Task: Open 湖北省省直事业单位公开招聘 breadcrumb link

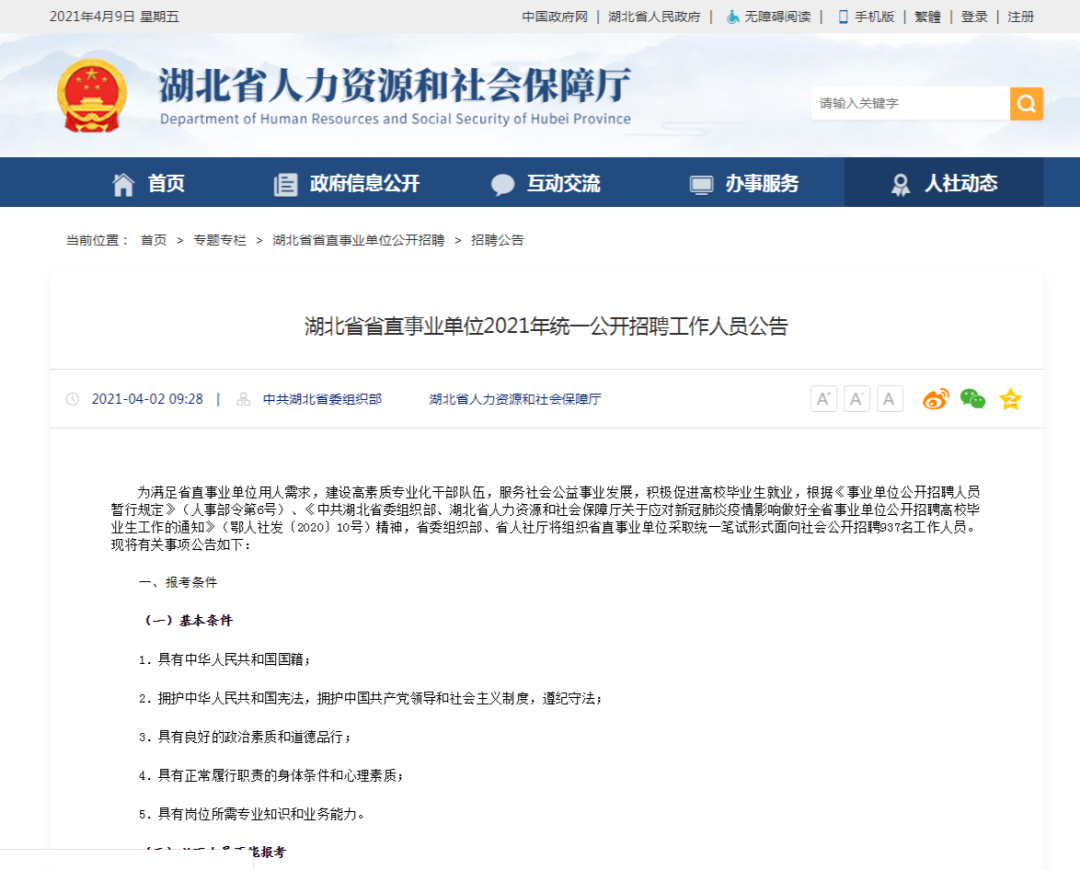Action: (x=358, y=240)
